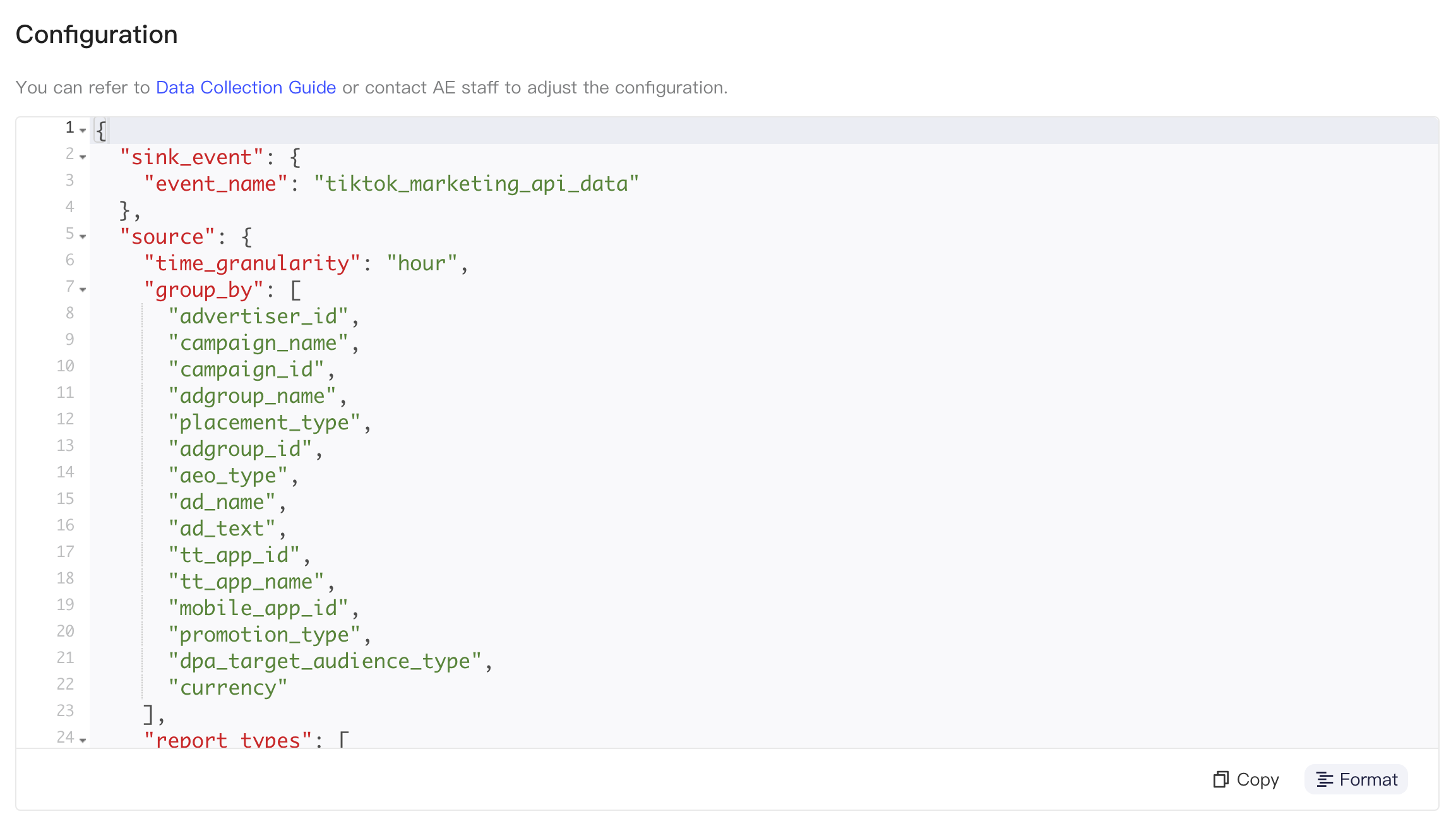Image resolution: width=1456 pixels, height=826 pixels.
Task: Click line number 23 in the gutter
Action: (65, 711)
